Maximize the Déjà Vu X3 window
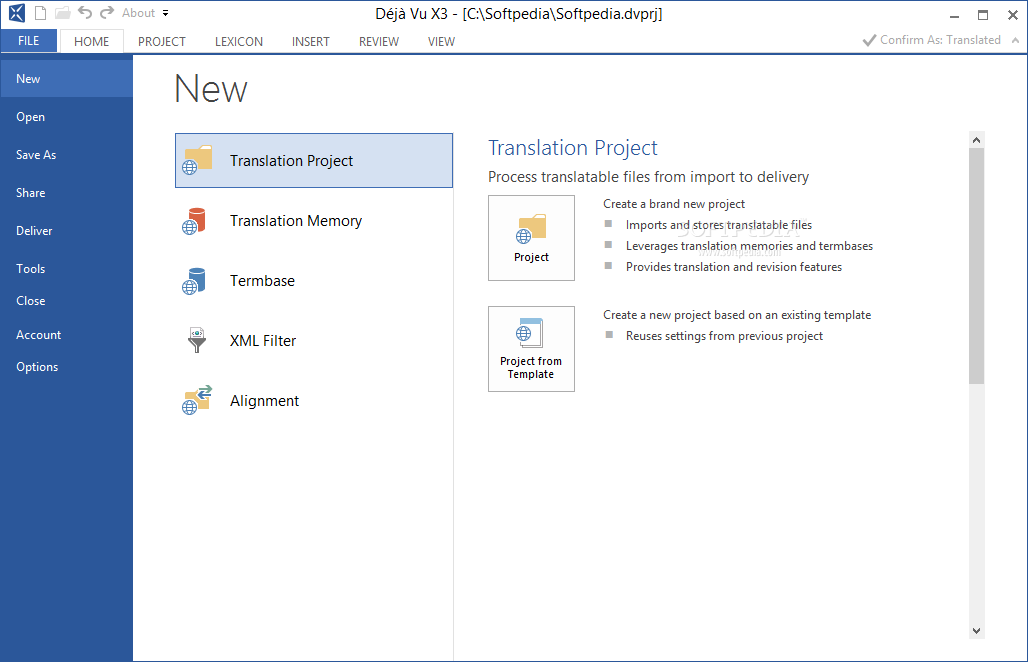Image resolution: width=1028 pixels, height=662 pixels. click(983, 14)
